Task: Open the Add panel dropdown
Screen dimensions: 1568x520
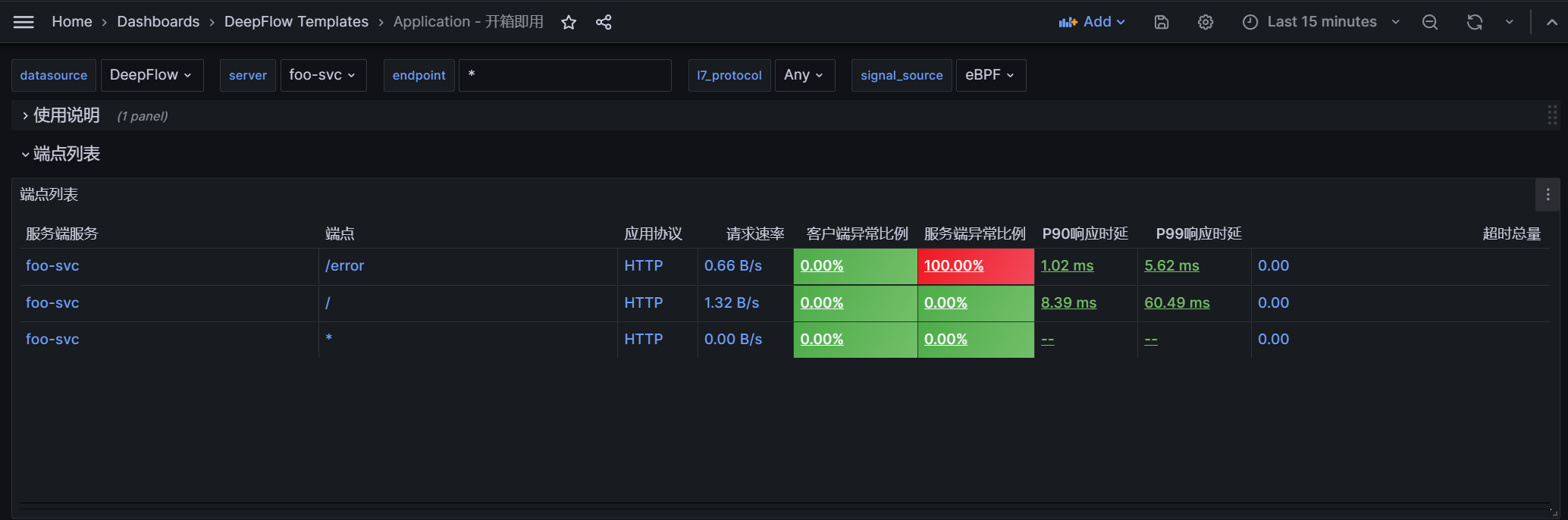Action: point(1092,22)
